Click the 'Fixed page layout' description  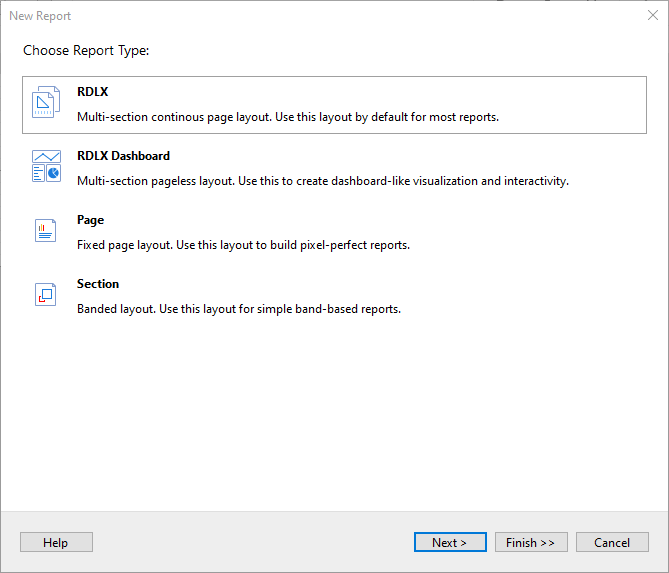(243, 245)
